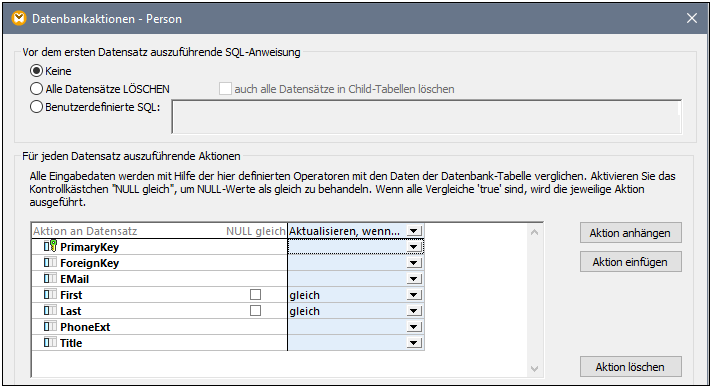Select Alle Datensätze LÖSCHEN radio option
The image size is (712, 388).
click(36, 89)
